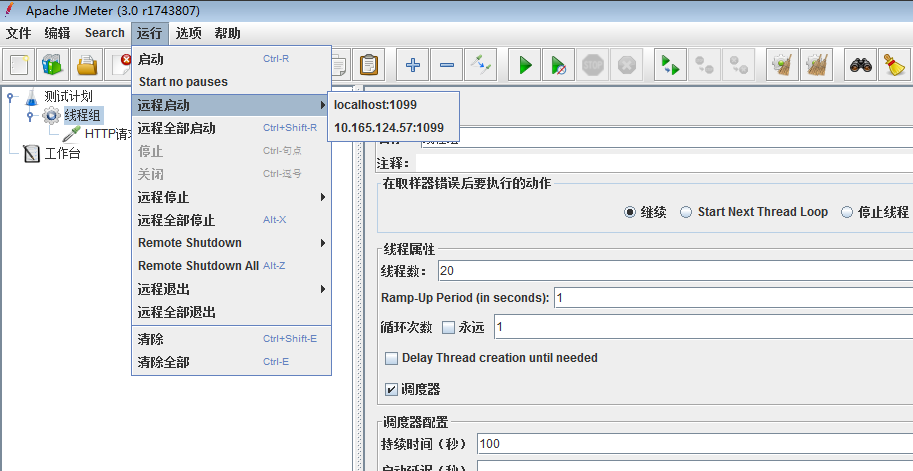Click the 注释 comment field

click(664, 163)
